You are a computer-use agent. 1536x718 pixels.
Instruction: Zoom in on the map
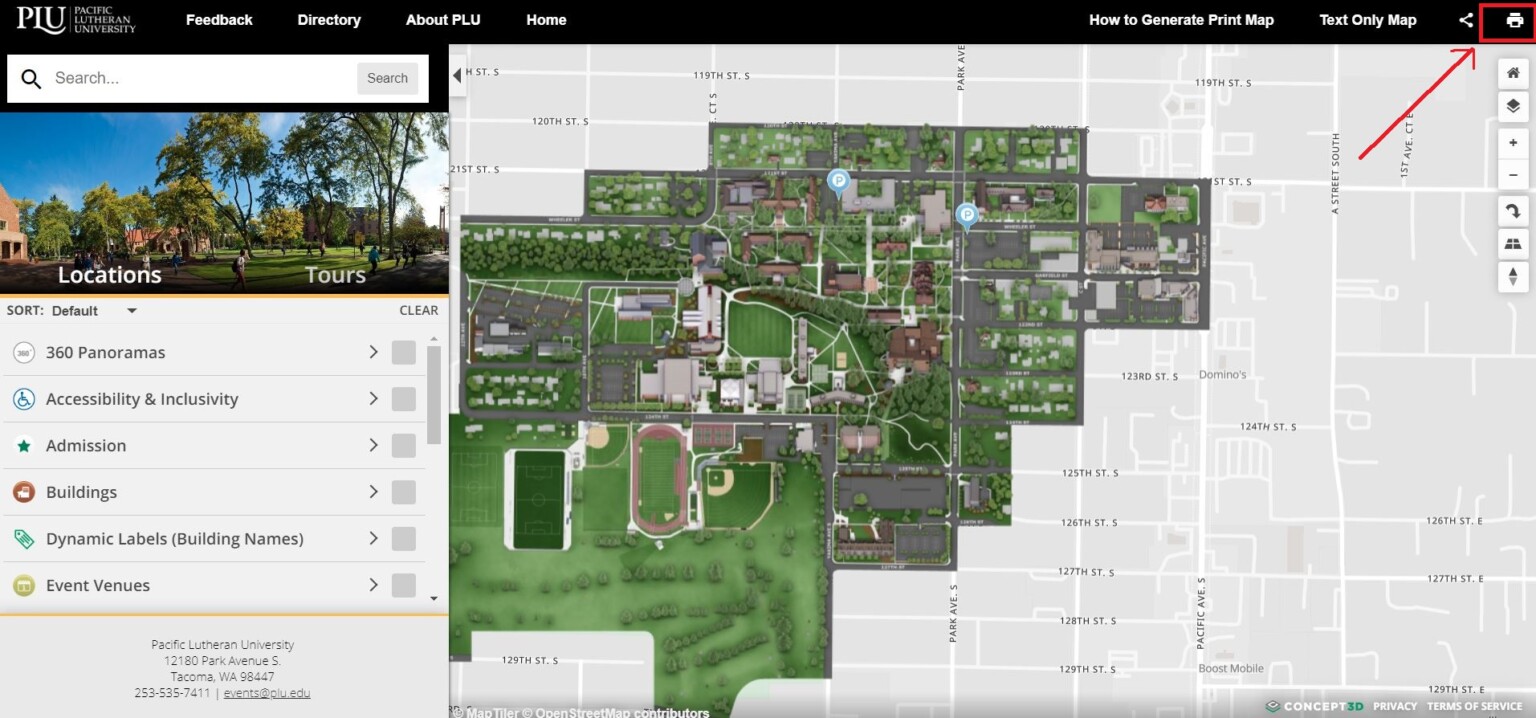[x=1513, y=141]
